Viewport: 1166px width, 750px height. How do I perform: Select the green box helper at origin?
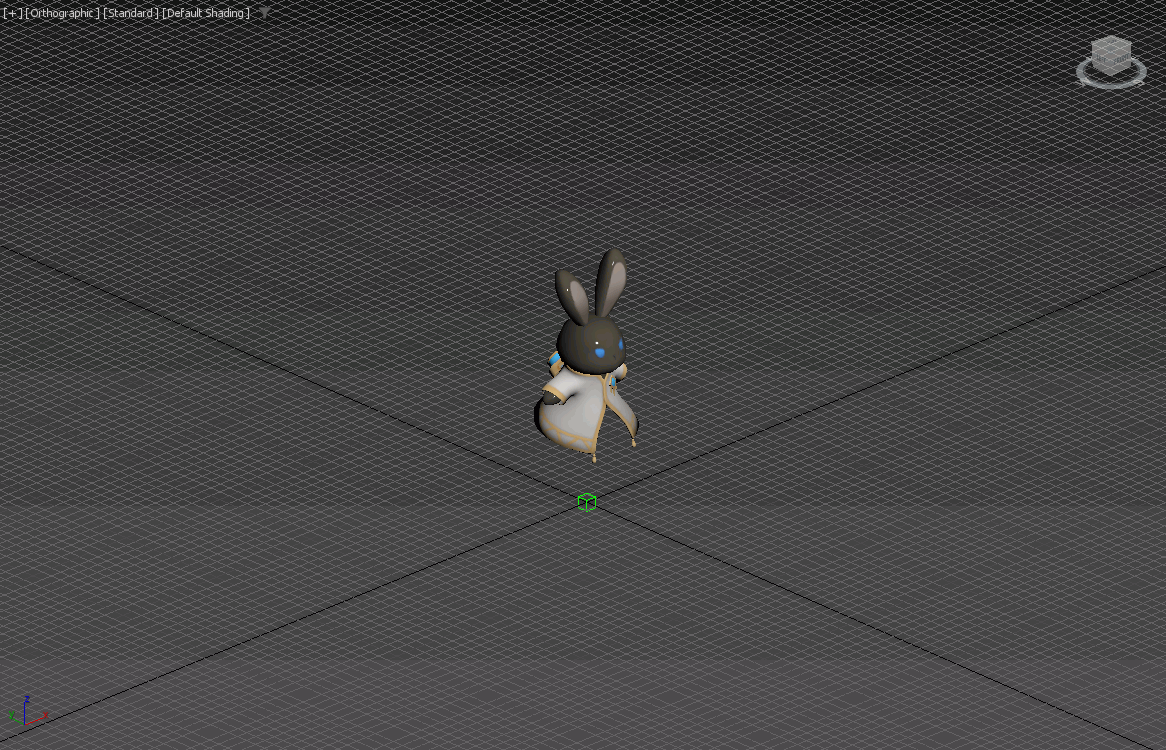coord(587,502)
